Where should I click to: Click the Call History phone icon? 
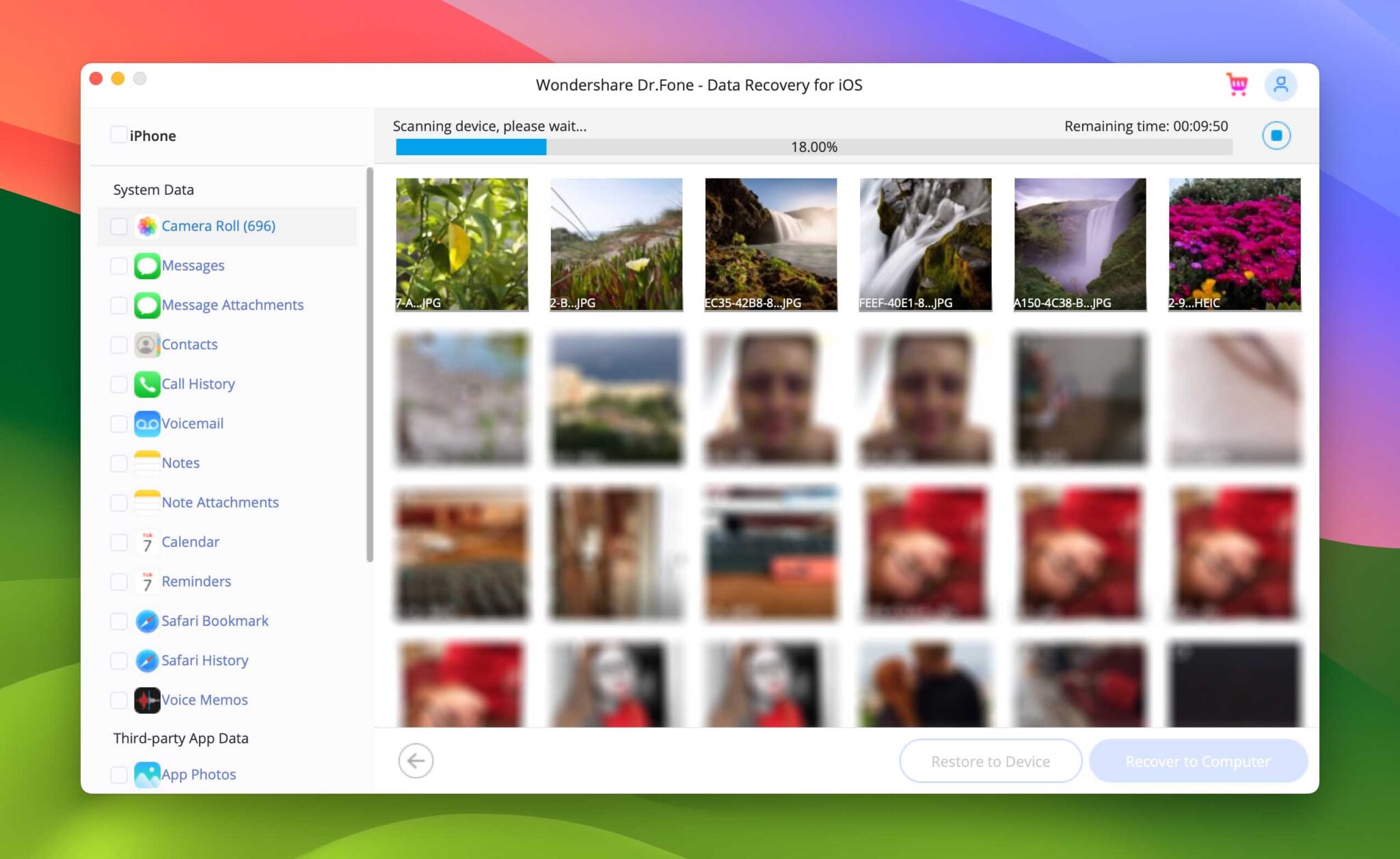pos(147,384)
